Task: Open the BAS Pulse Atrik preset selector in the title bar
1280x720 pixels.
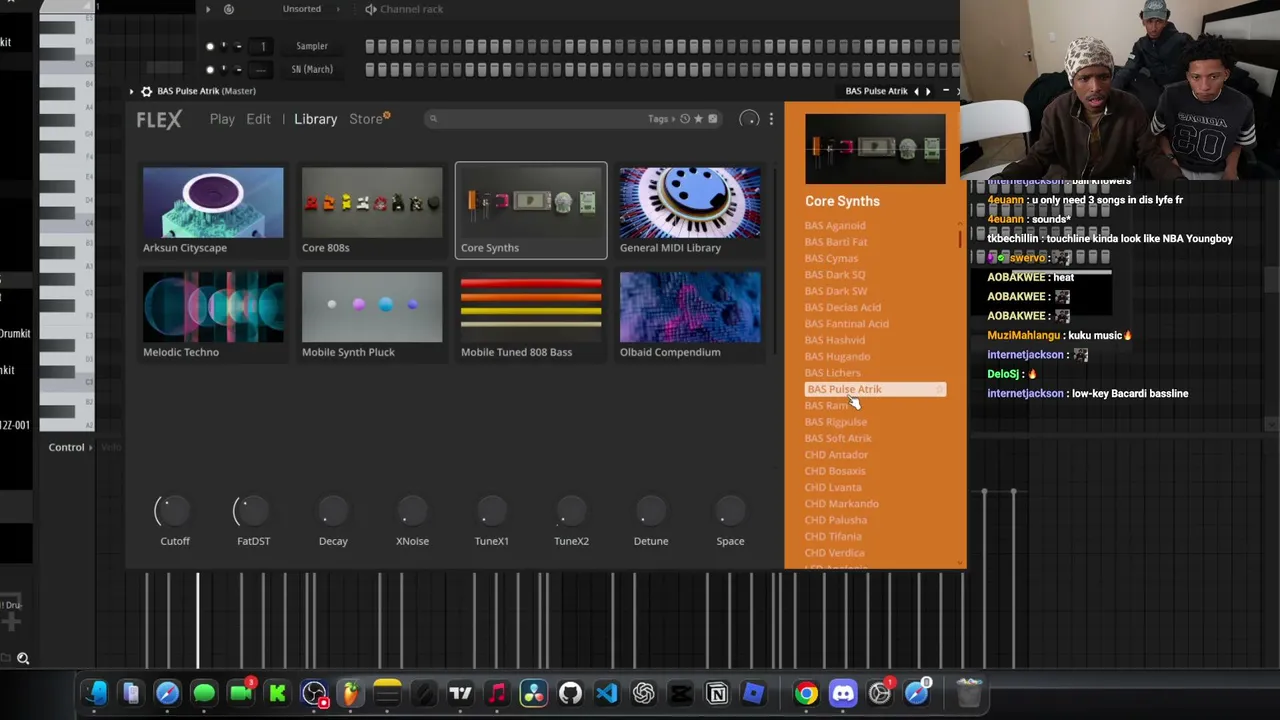Action: (x=876, y=91)
